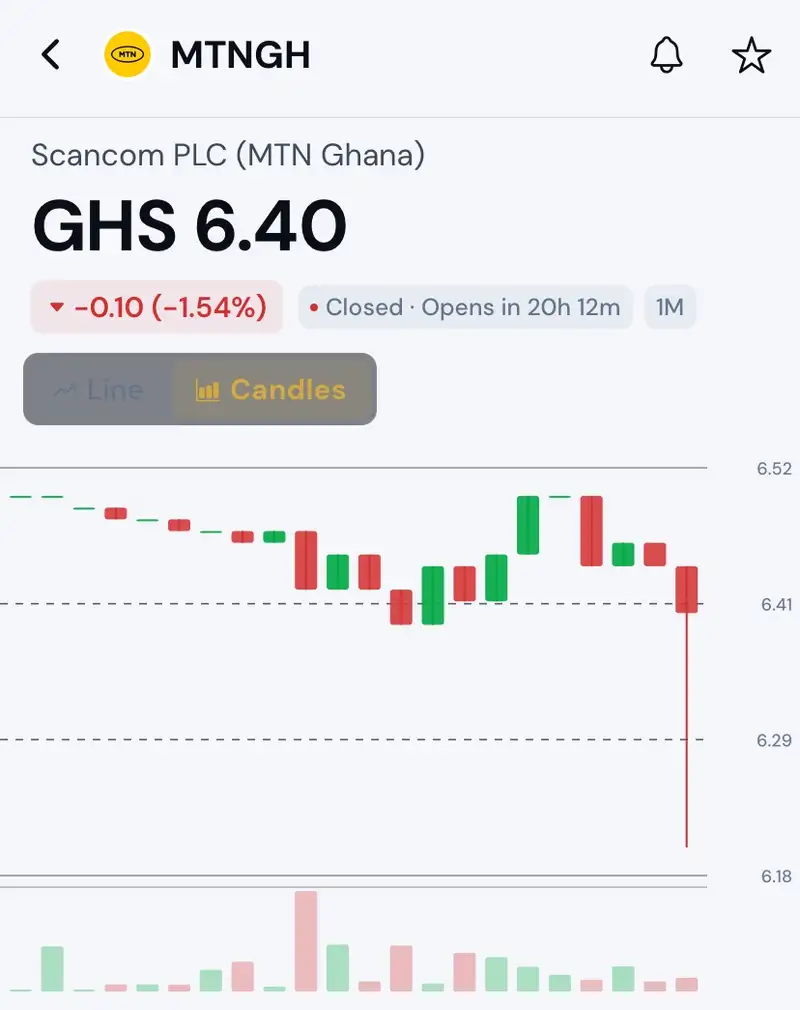The image size is (800, 1010).
Task: Select the last red candle with long wick
Action: 687,706
